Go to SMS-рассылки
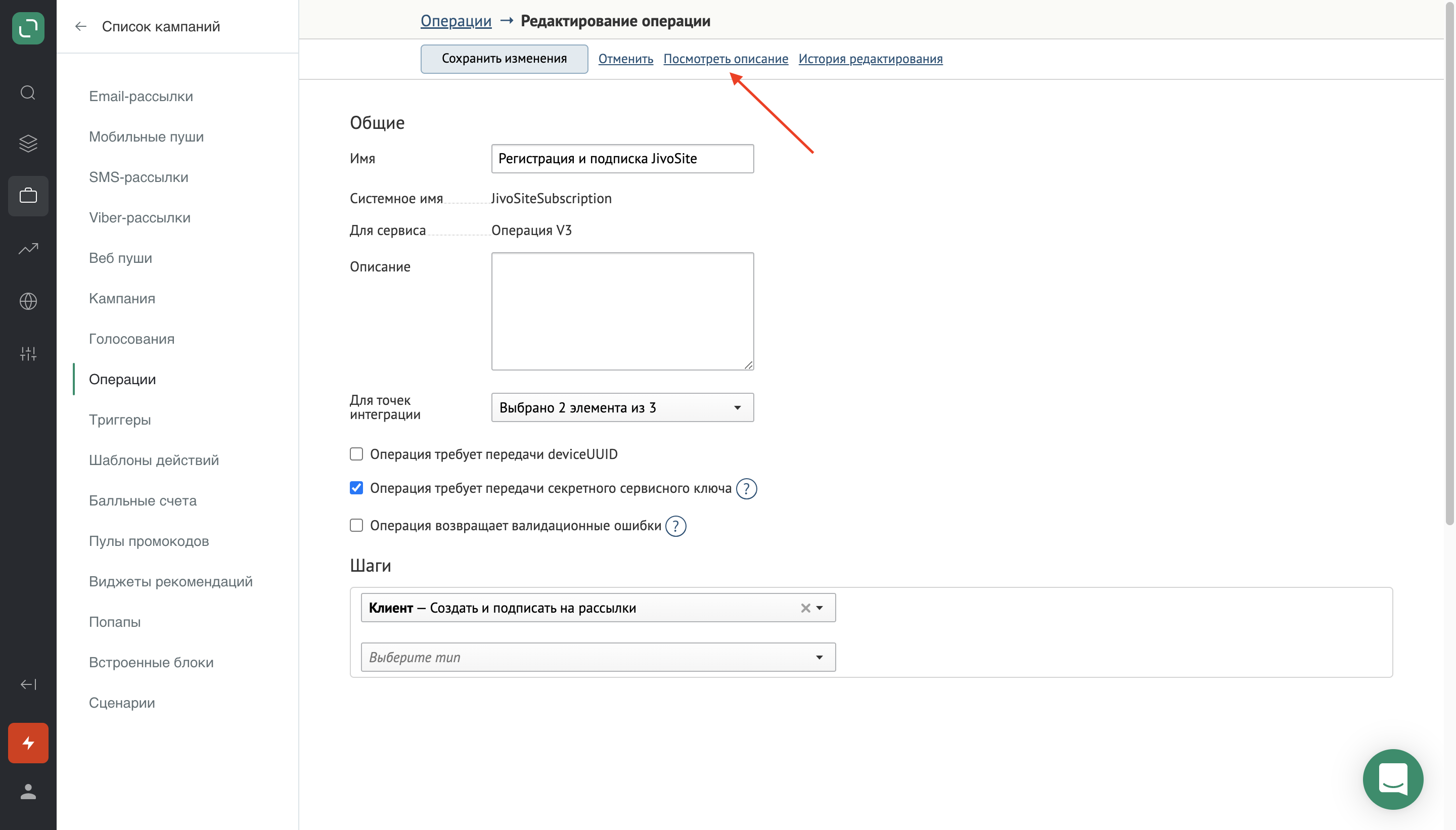 click(x=139, y=177)
